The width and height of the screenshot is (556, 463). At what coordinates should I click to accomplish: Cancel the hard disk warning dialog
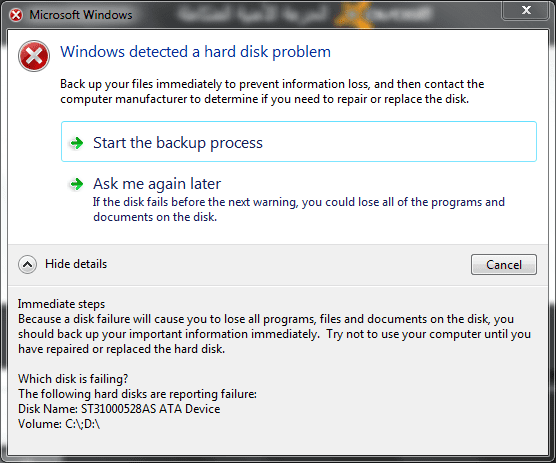[x=504, y=264]
